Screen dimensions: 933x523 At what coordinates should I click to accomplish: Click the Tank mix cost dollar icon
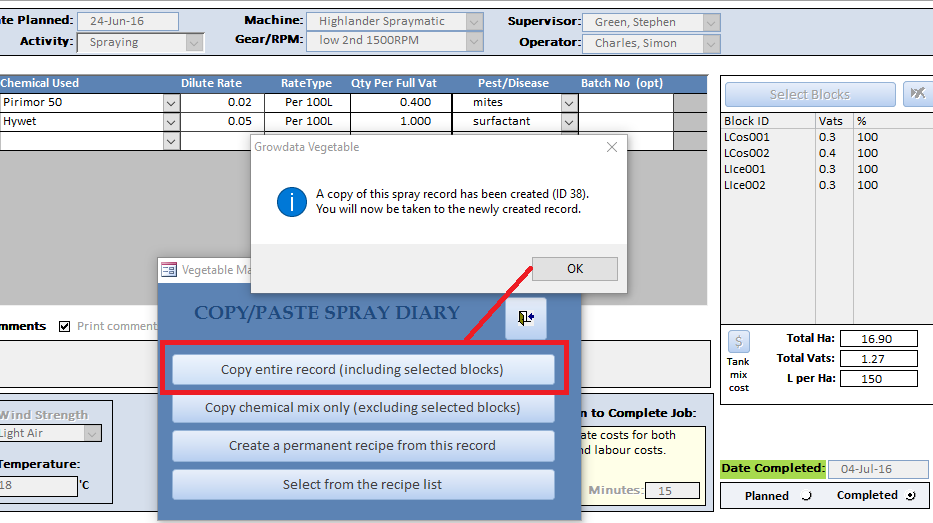tap(738, 342)
